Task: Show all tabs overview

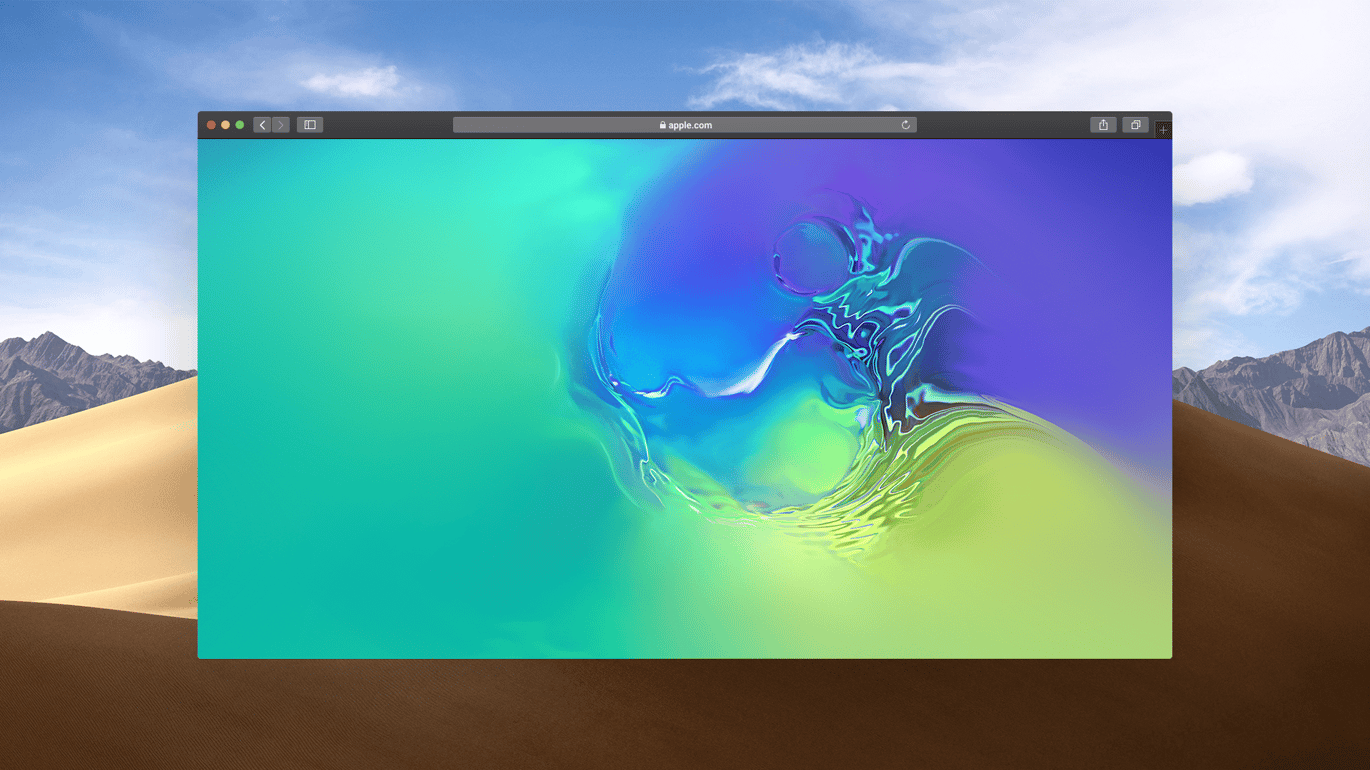Action: click(1136, 125)
